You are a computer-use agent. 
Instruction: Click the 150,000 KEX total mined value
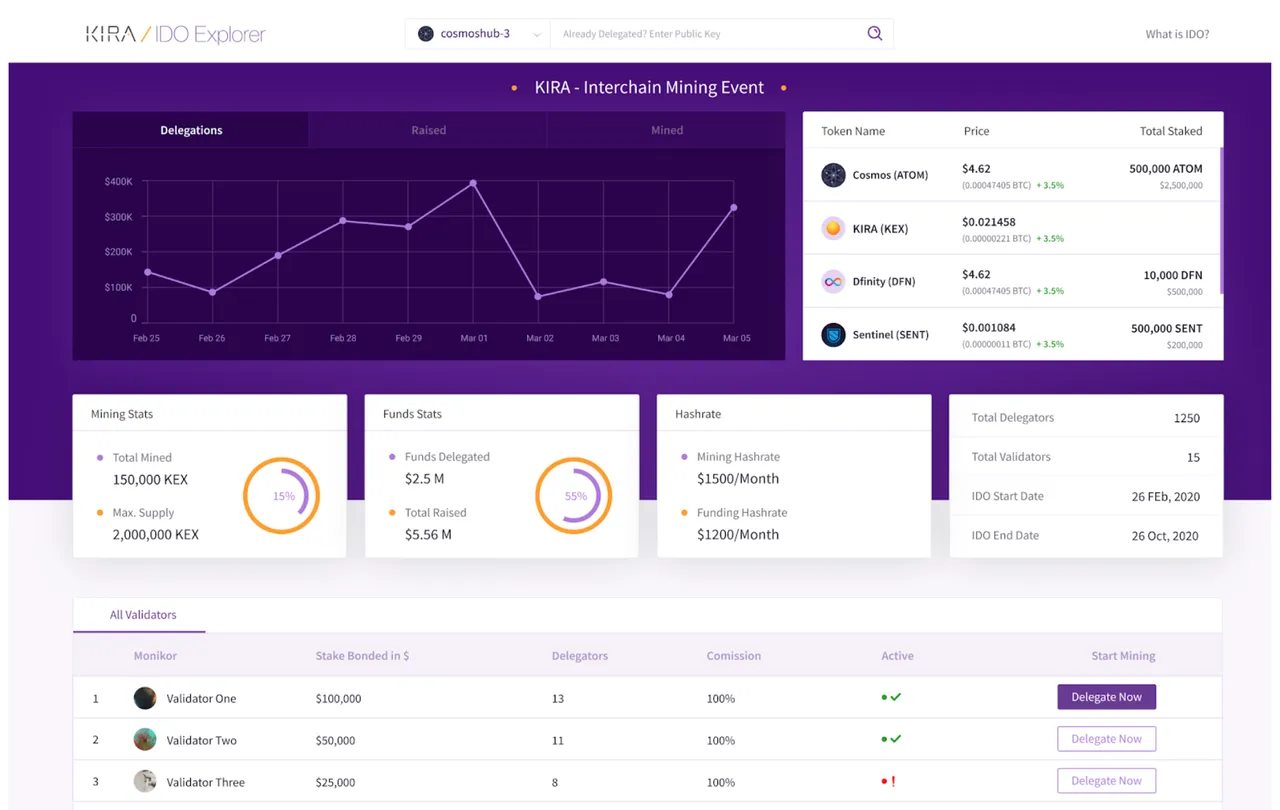150,479
